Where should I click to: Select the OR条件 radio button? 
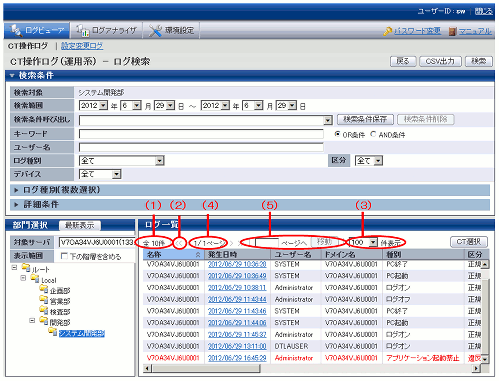[x=337, y=134]
